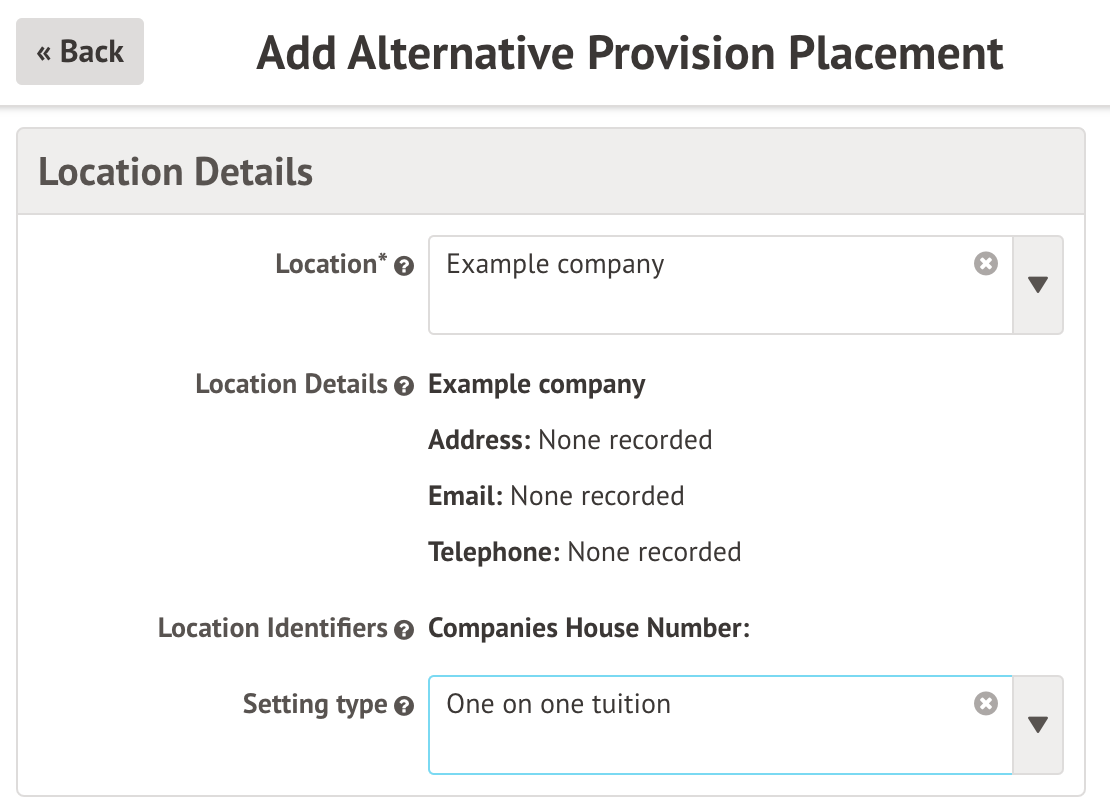Viewport: 1110px width, 812px height.
Task: Expand the Location dropdown arrow
Action: click(1038, 285)
